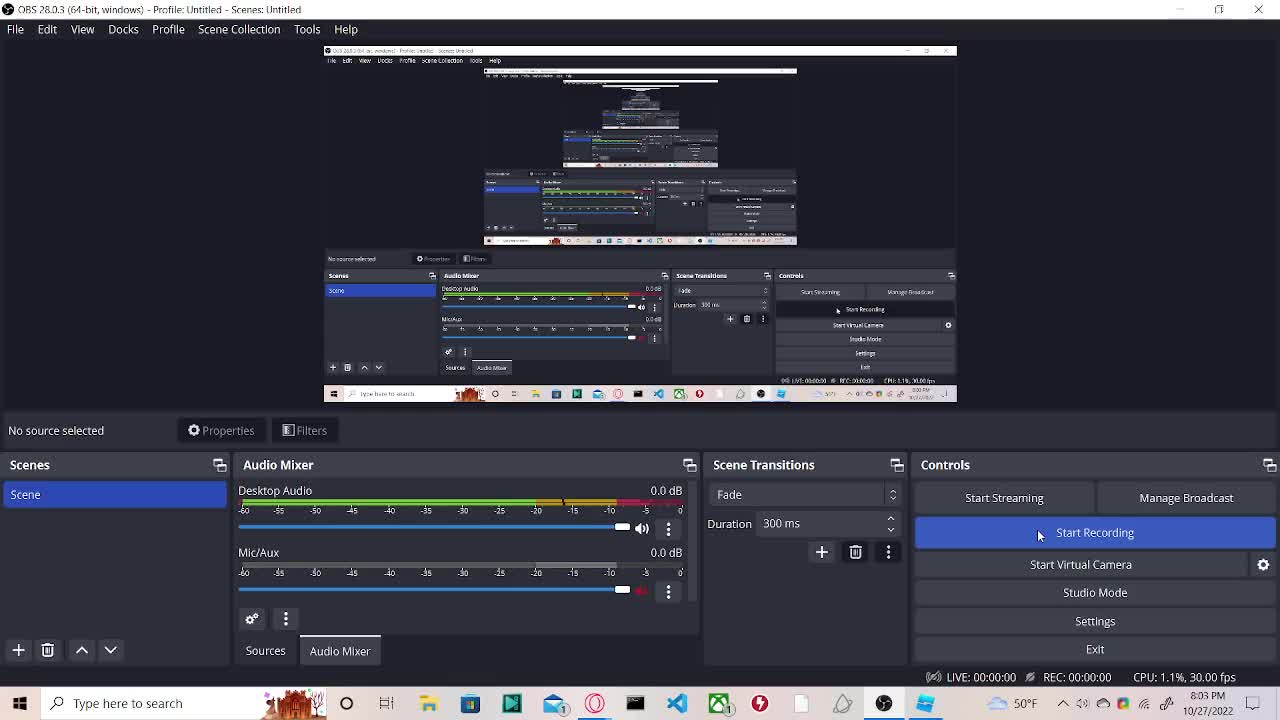Undock the Audio Mixer panel
The image size is (1280, 720).
pyautogui.click(x=689, y=465)
